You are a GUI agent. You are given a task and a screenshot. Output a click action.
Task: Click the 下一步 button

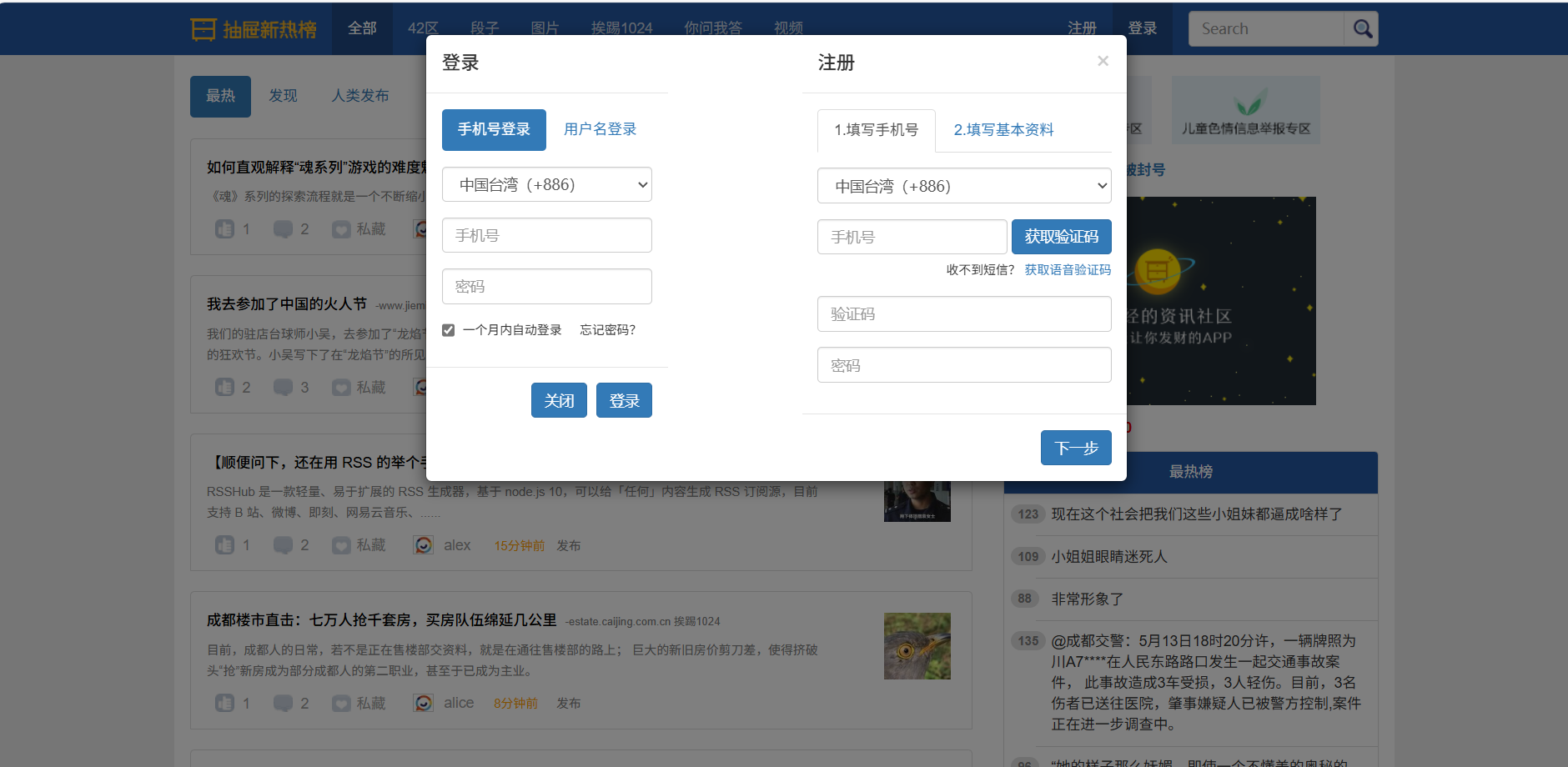coord(1076,449)
